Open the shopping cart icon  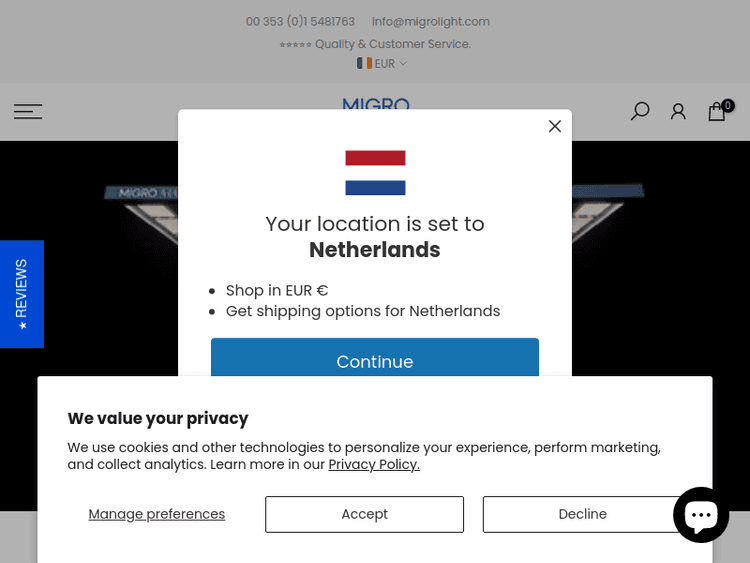(716, 112)
